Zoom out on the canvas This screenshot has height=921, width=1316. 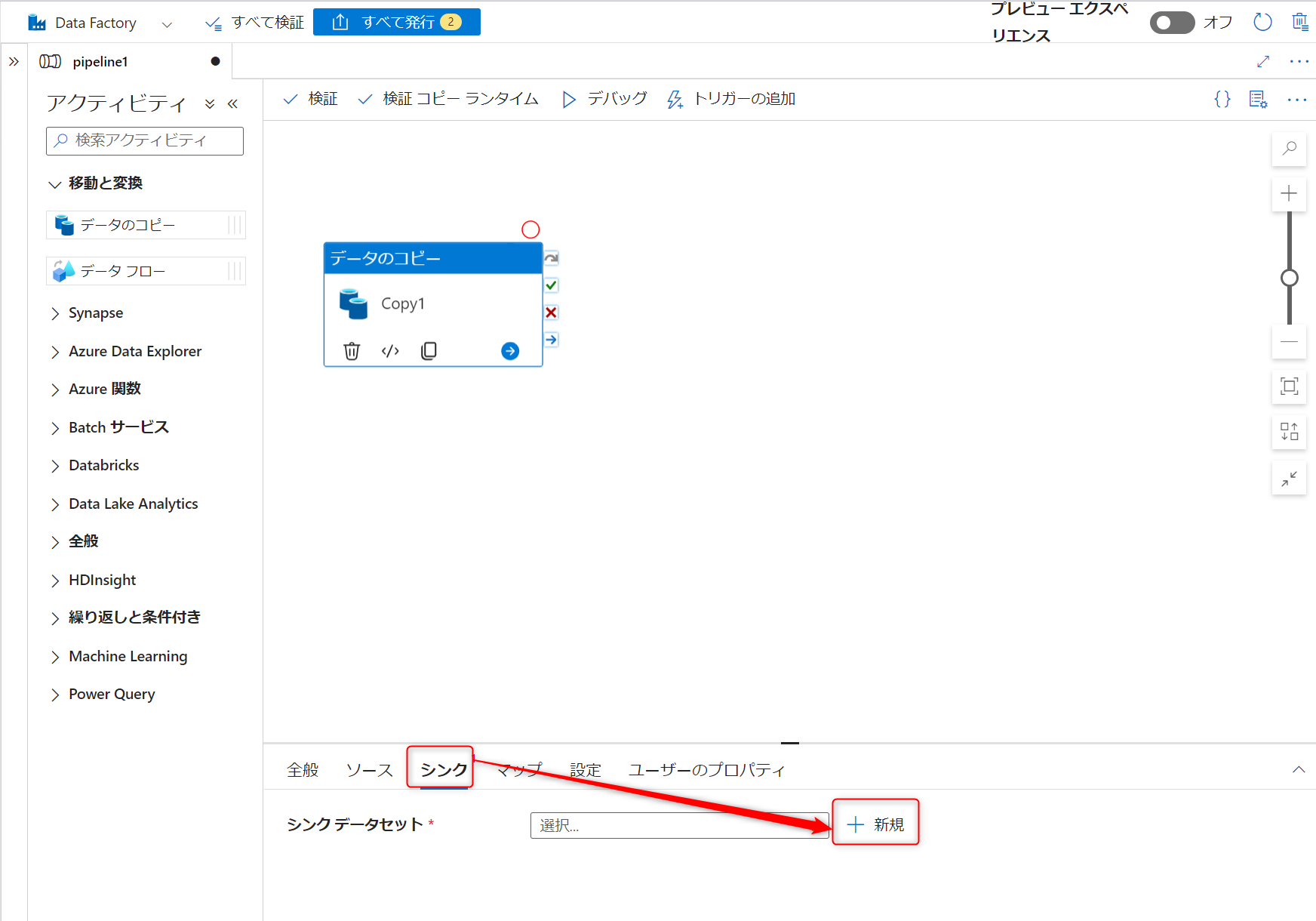[x=1290, y=341]
